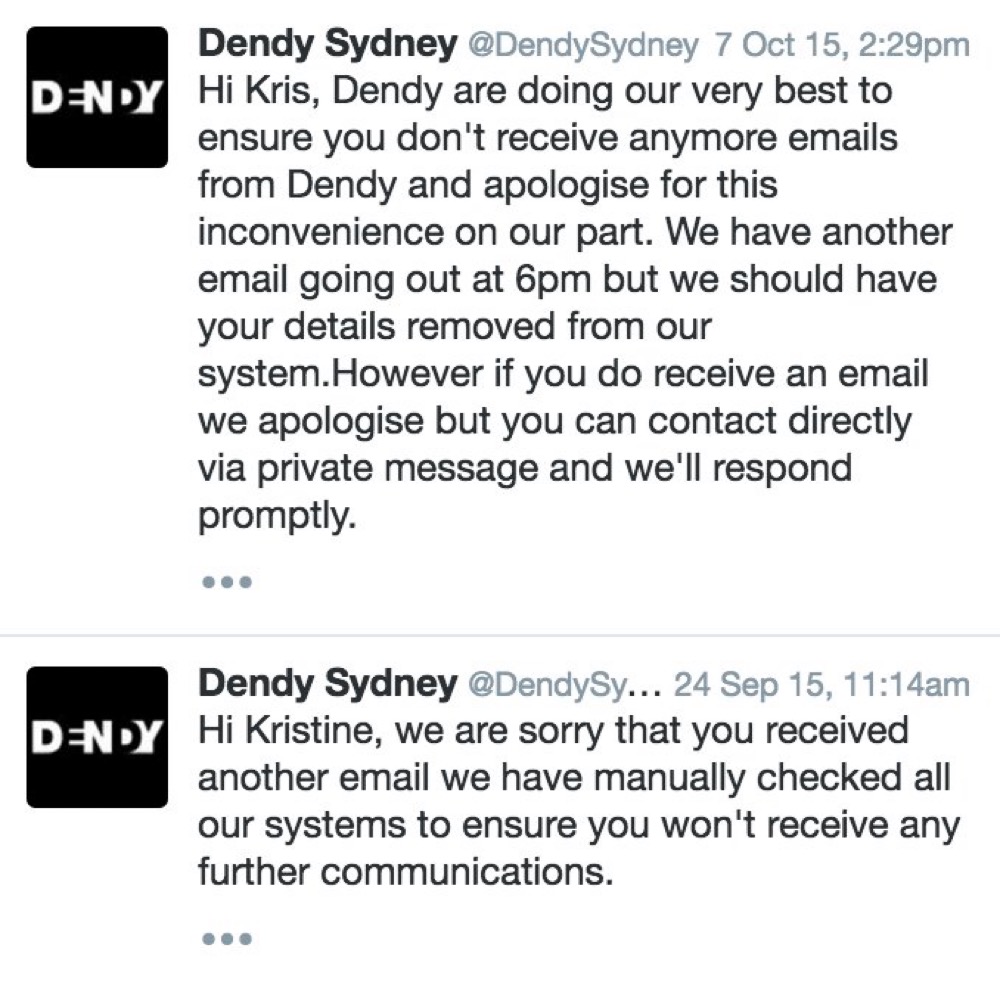Open the tweet beginning 'Hi Kris, Dendy are'

click(x=575, y=302)
